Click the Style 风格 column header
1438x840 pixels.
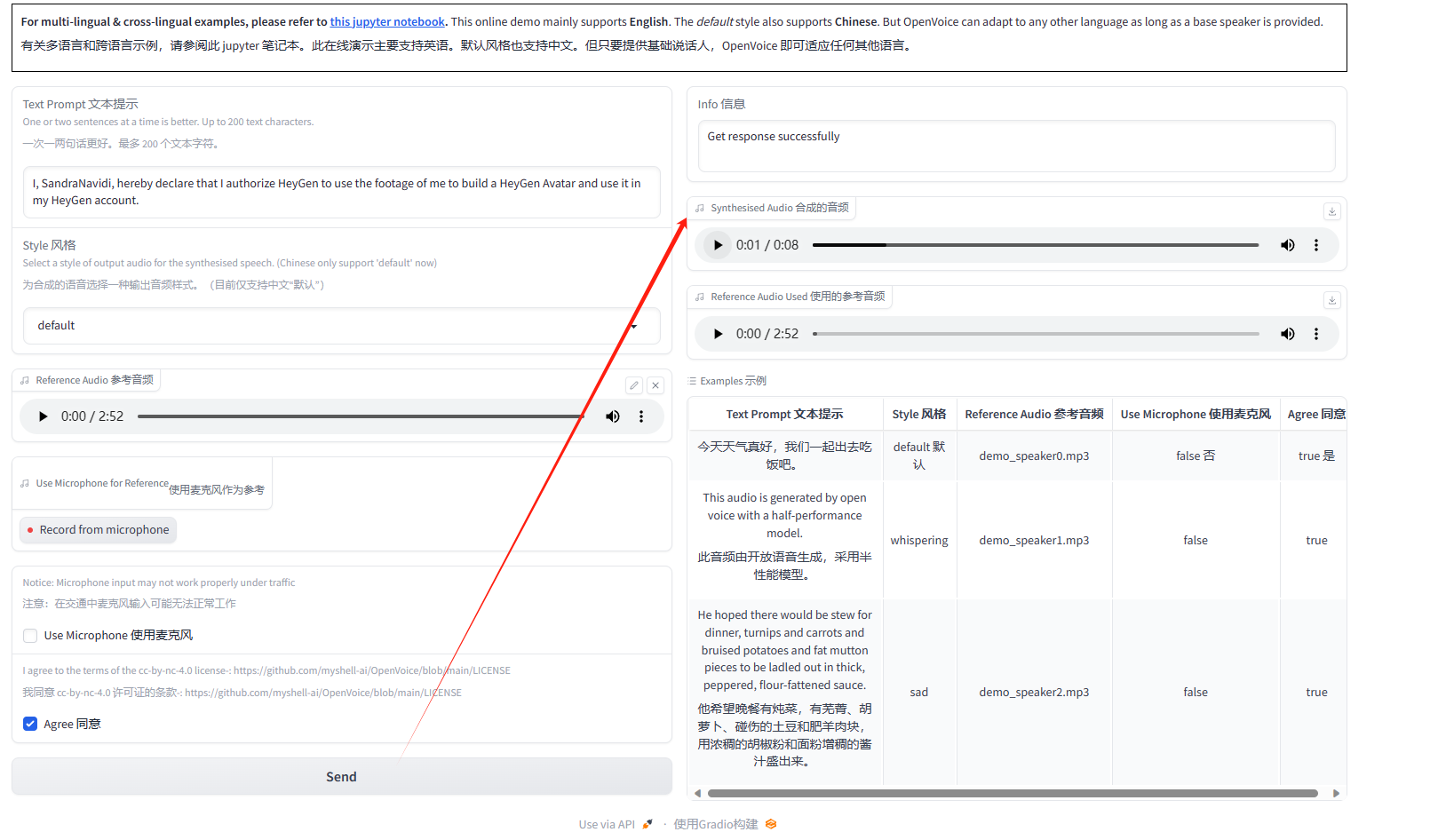pos(919,414)
